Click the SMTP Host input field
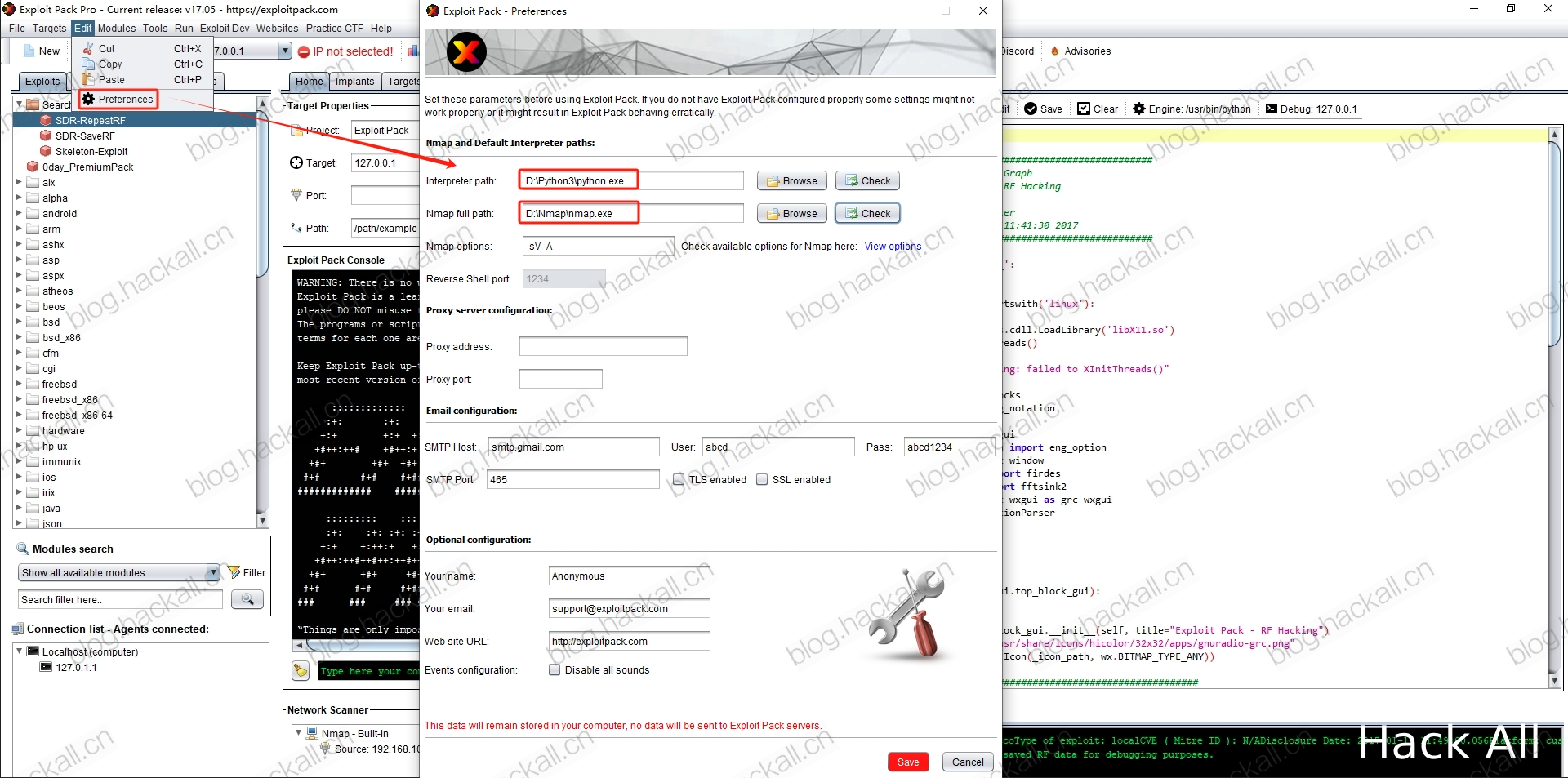The image size is (1568, 778). point(573,447)
